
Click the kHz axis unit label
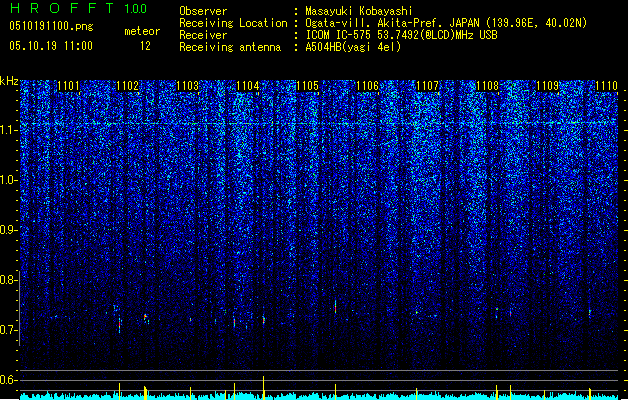tap(9, 81)
